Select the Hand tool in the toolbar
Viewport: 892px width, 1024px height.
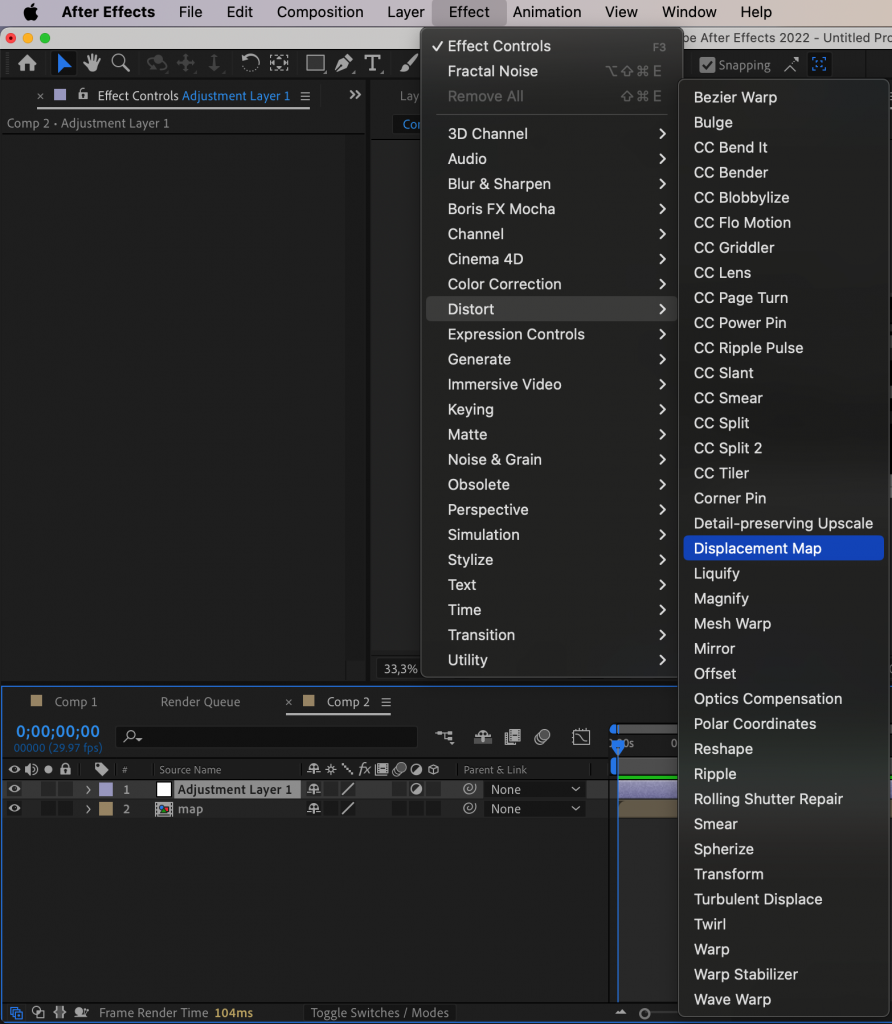91,63
